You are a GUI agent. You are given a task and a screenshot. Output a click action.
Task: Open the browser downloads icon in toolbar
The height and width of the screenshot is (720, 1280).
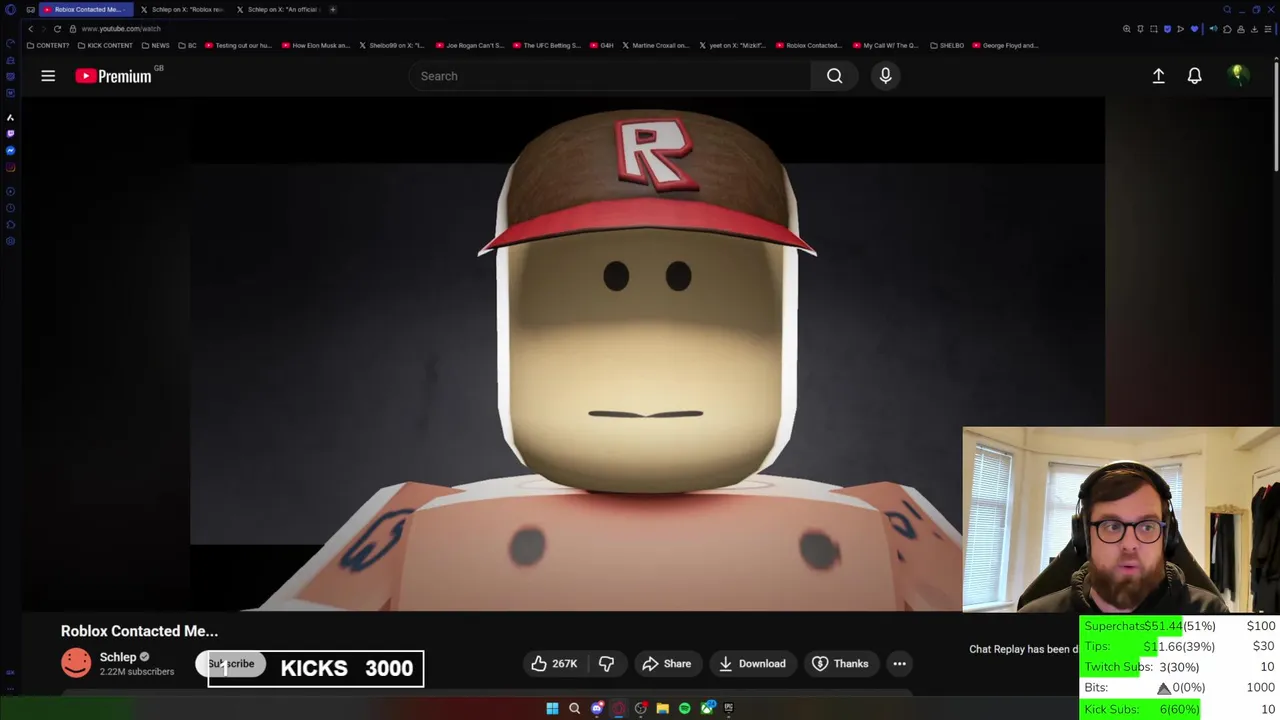pyautogui.click(x=1254, y=29)
